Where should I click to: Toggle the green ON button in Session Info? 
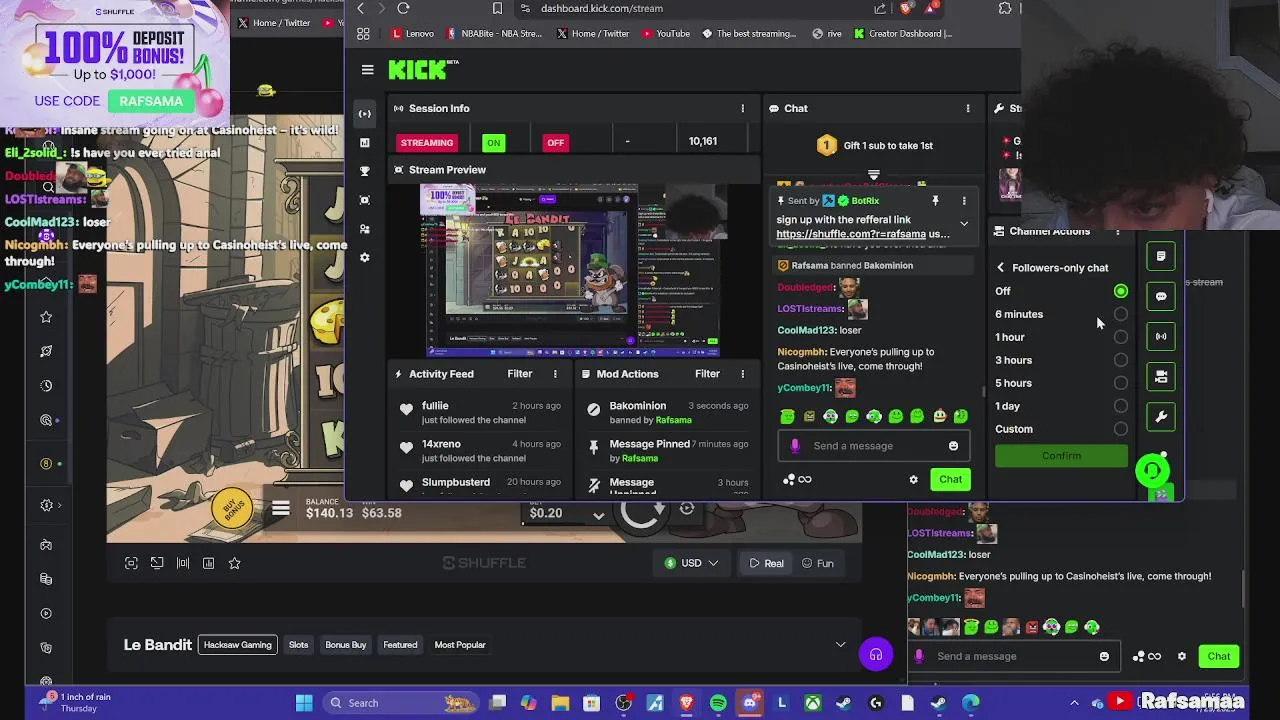coord(494,143)
